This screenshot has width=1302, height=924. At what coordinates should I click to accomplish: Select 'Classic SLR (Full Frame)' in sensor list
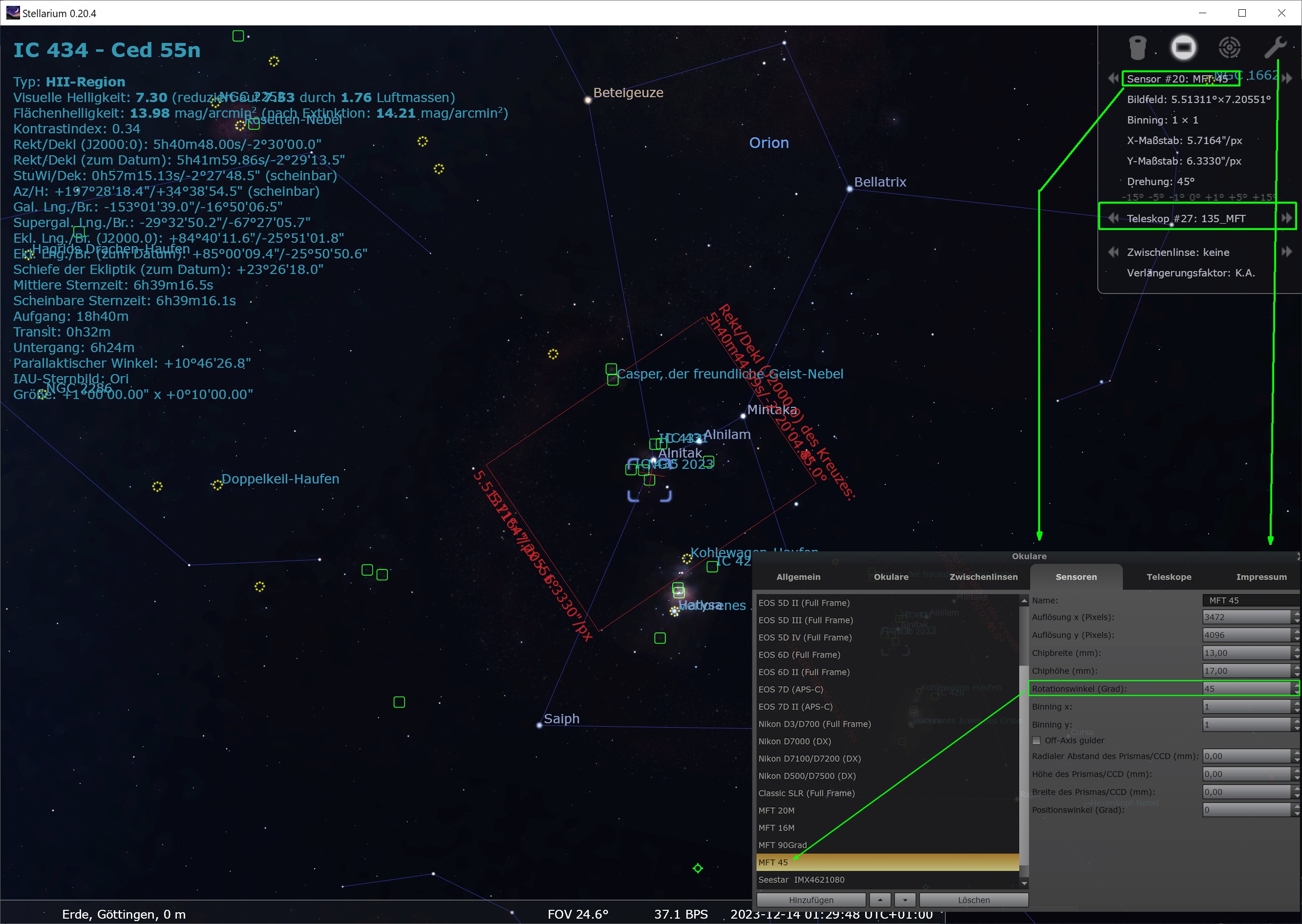pyautogui.click(x=887, y=793)
